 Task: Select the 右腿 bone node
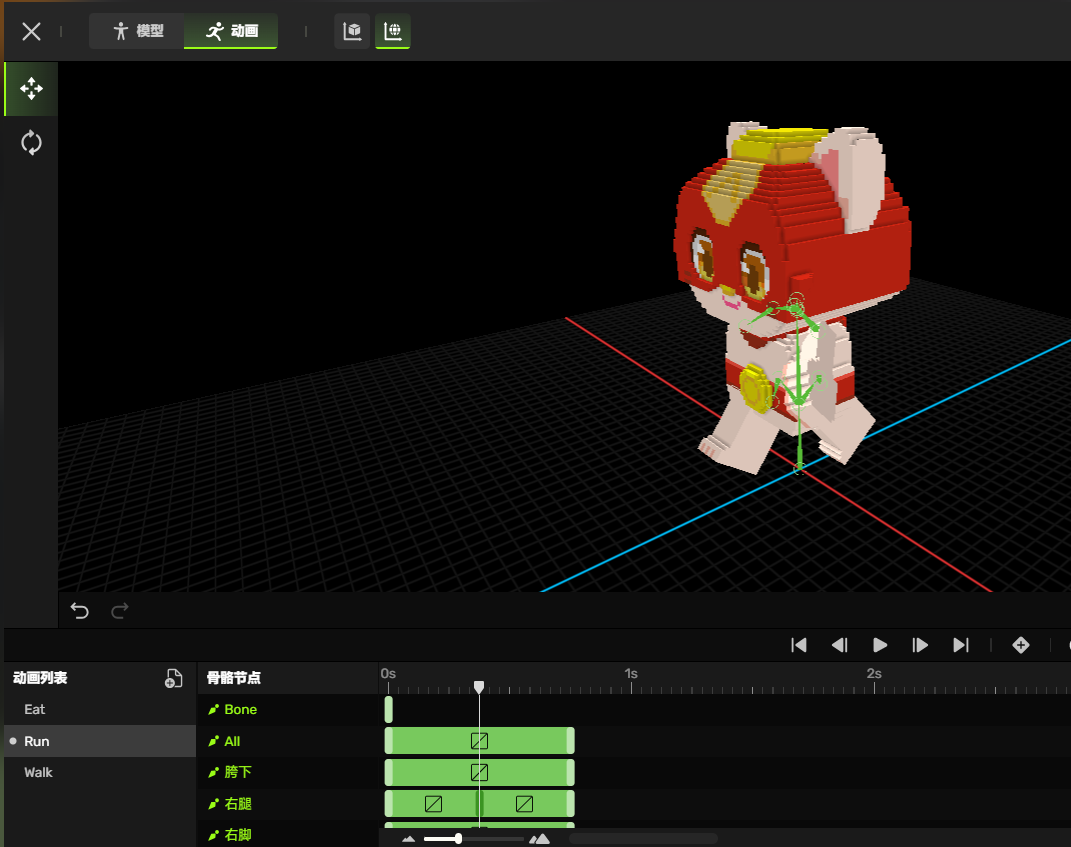click(x=287, y=804)
